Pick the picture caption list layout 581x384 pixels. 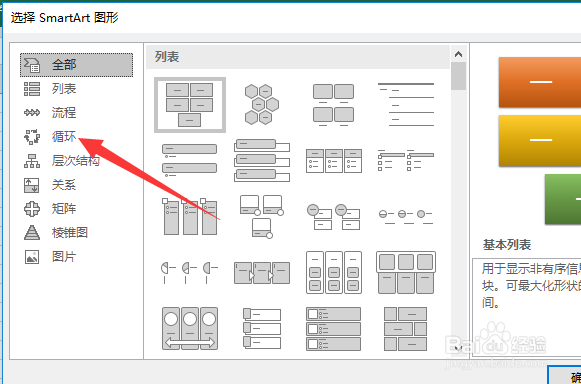click(x=333, y=105)
